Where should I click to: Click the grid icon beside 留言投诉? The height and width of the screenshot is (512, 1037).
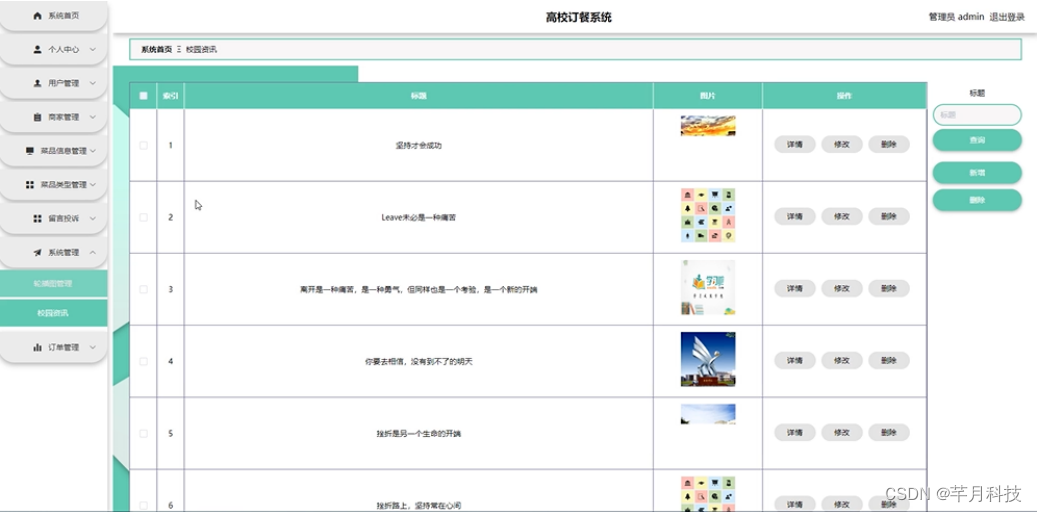[37, 218]
